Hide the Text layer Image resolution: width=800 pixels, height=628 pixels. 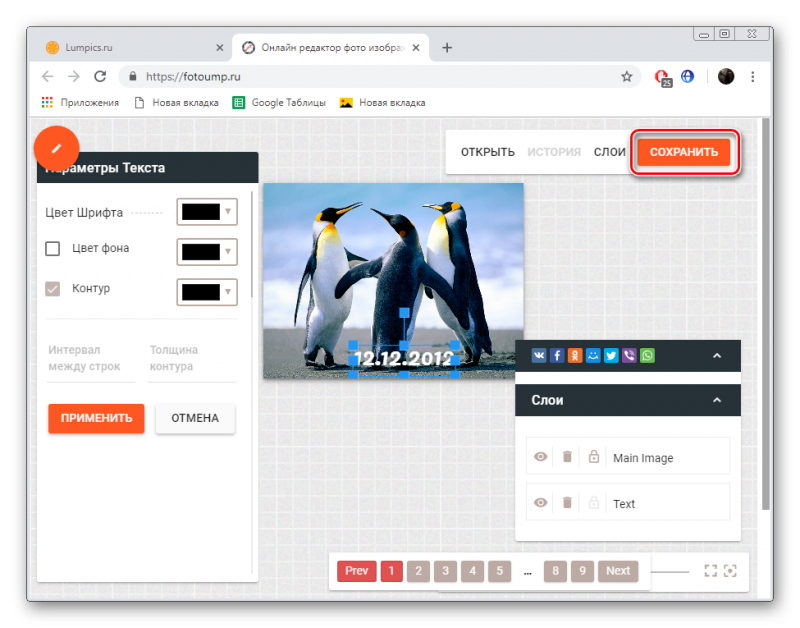[x=540, y=503]
